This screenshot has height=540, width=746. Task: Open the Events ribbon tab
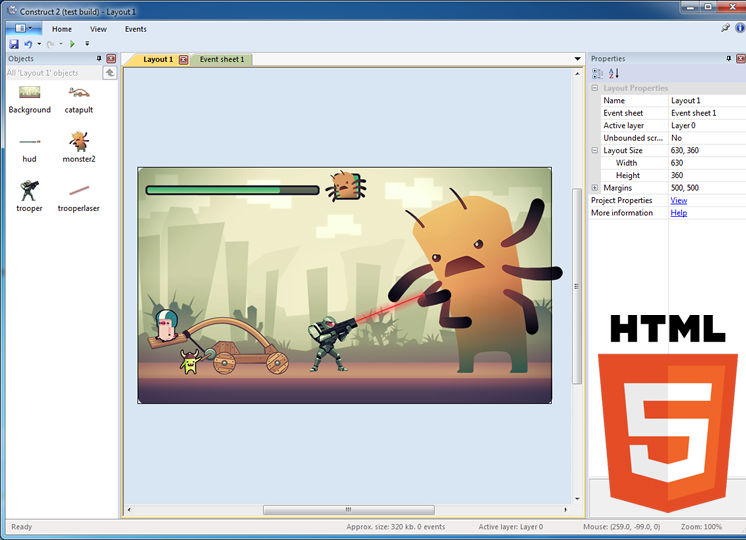pos(136,29)
